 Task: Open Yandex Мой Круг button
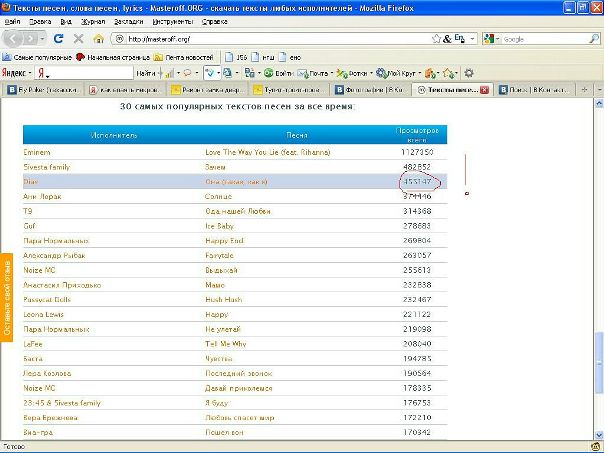click(396, 73)
